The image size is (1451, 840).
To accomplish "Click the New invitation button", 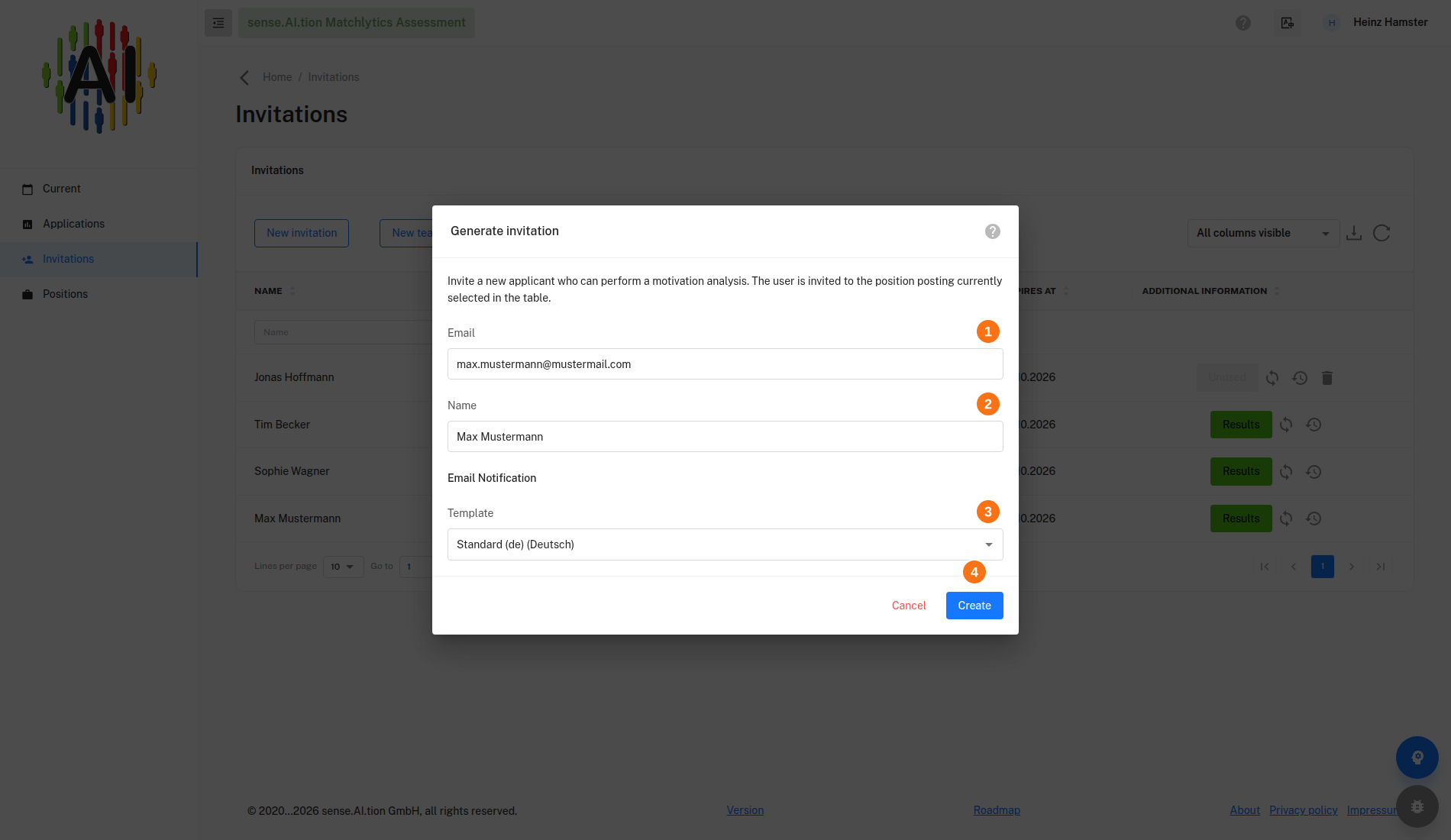I will coord(302,233).
